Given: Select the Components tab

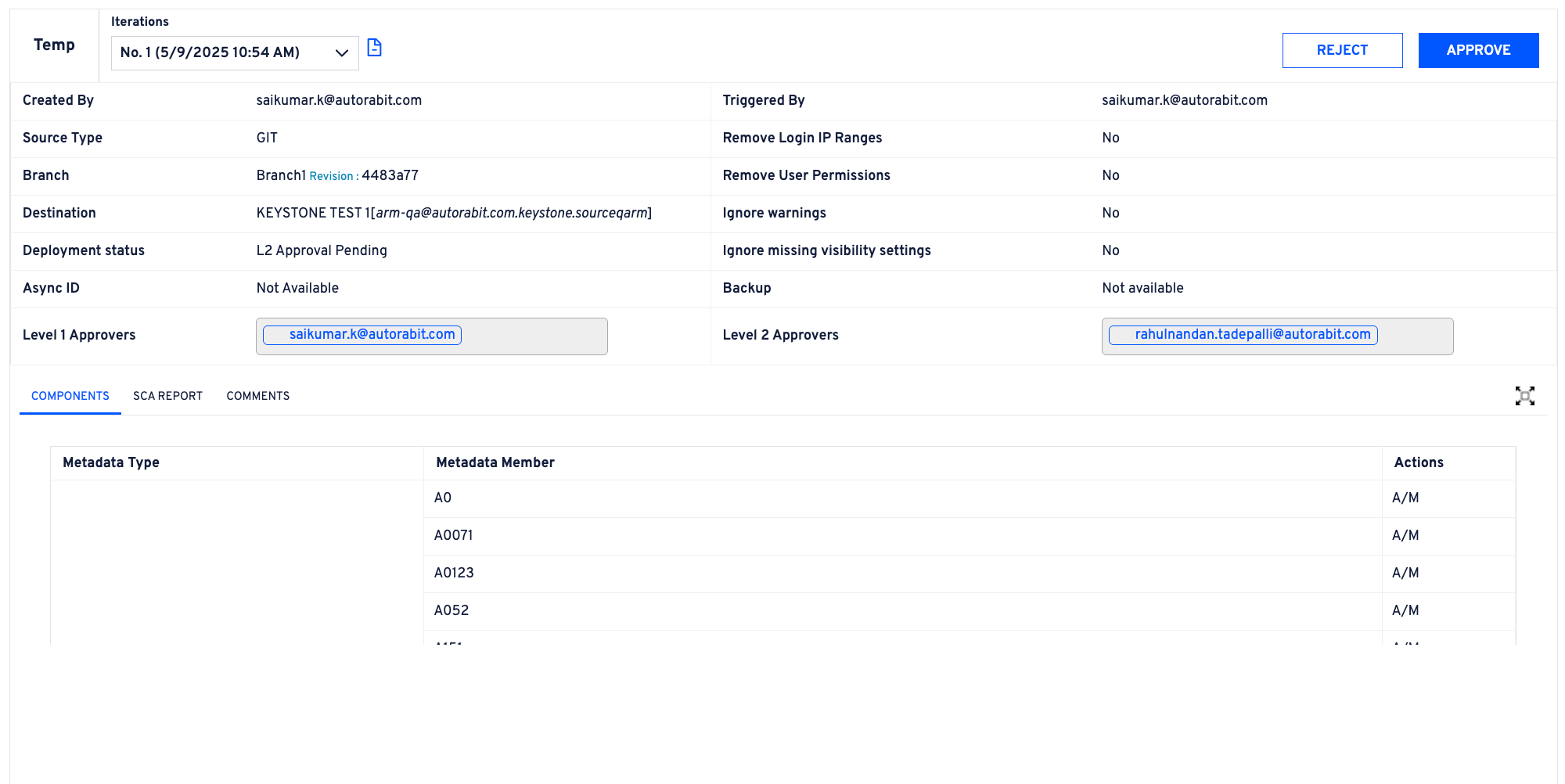Looking at the screenshot, I should (70, 396).
